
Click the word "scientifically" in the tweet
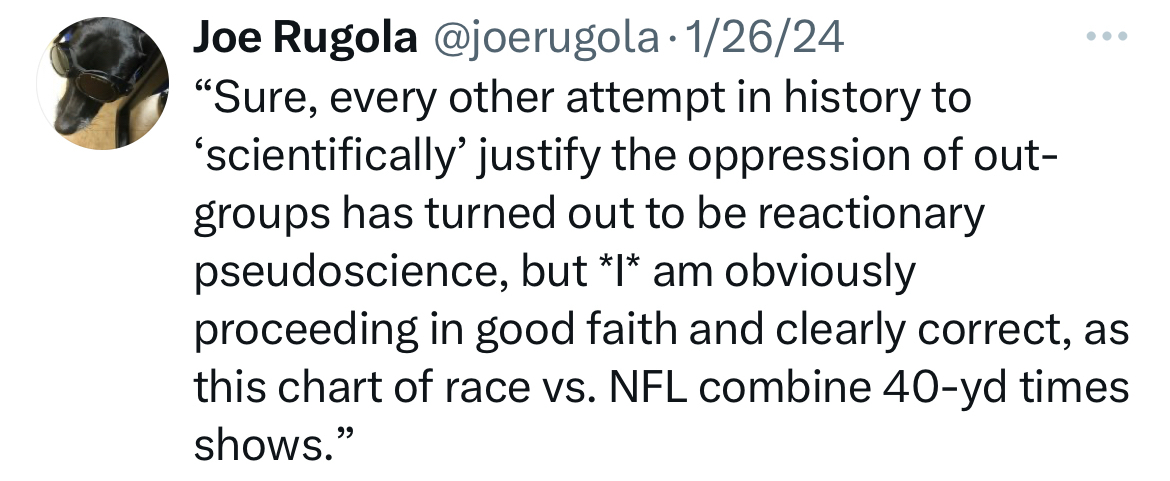(326, 157)
